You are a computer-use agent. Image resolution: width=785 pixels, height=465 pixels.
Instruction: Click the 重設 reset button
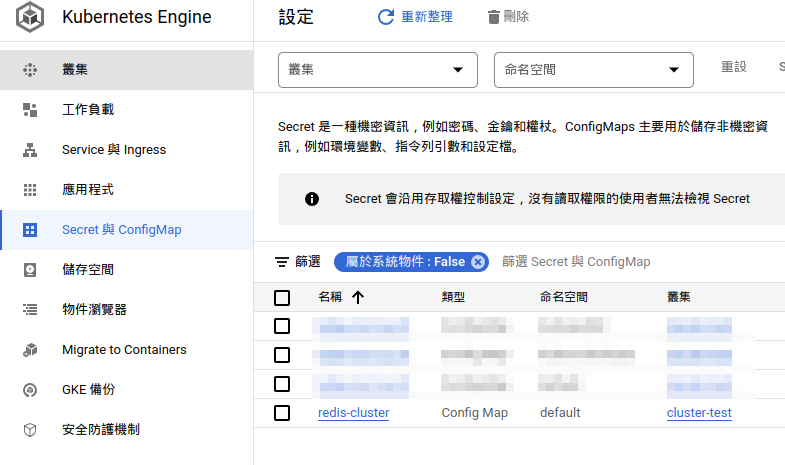(734, 67)
